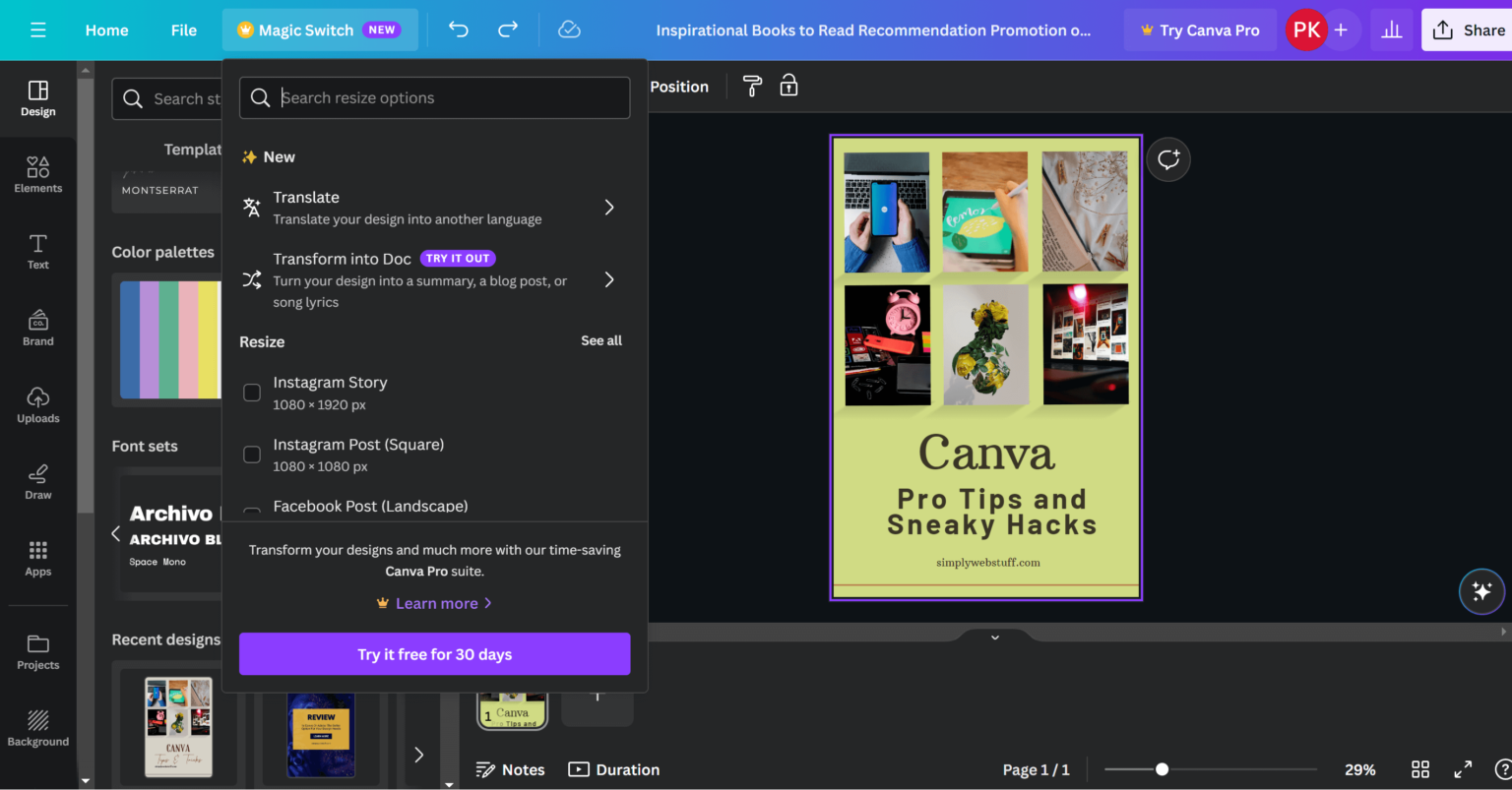This screenshot has width=1512, height=790.
Task: Expand the Transform into Doc option
Action: coord(608,279)
